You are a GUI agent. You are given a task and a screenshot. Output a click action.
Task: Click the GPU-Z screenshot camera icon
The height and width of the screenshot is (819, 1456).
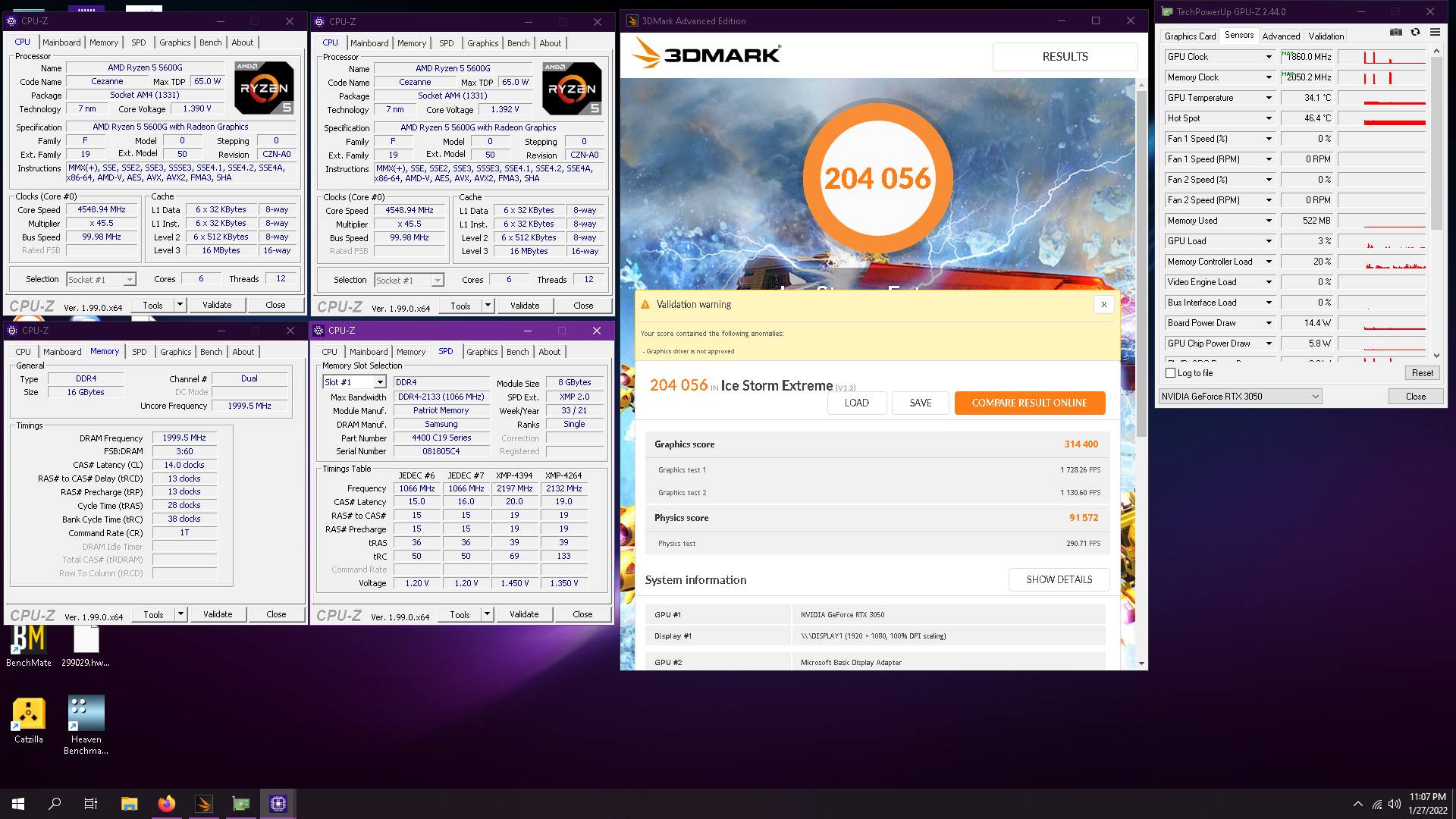point(1395,33)
